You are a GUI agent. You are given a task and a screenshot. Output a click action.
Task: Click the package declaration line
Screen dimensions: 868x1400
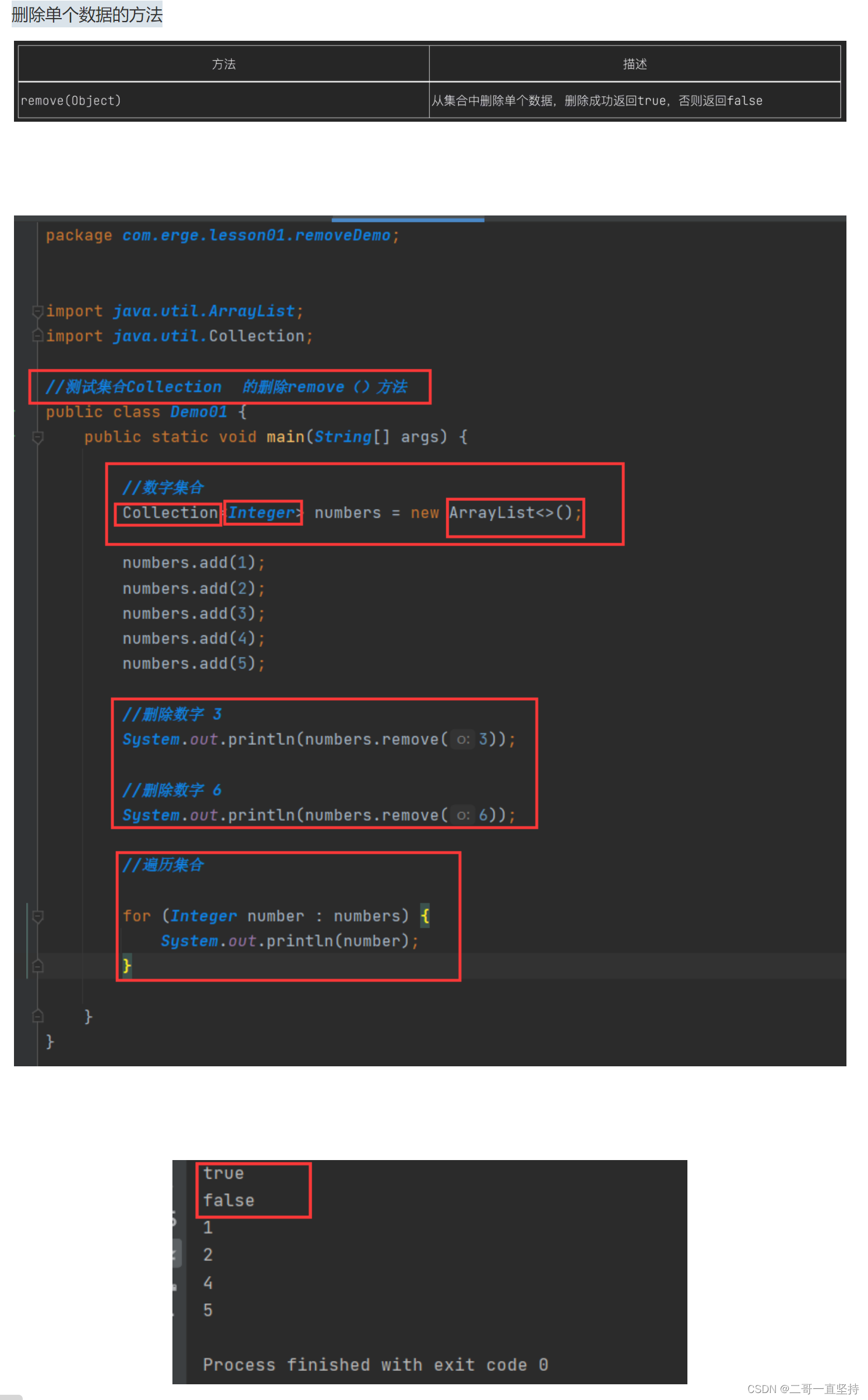point(223,235)
